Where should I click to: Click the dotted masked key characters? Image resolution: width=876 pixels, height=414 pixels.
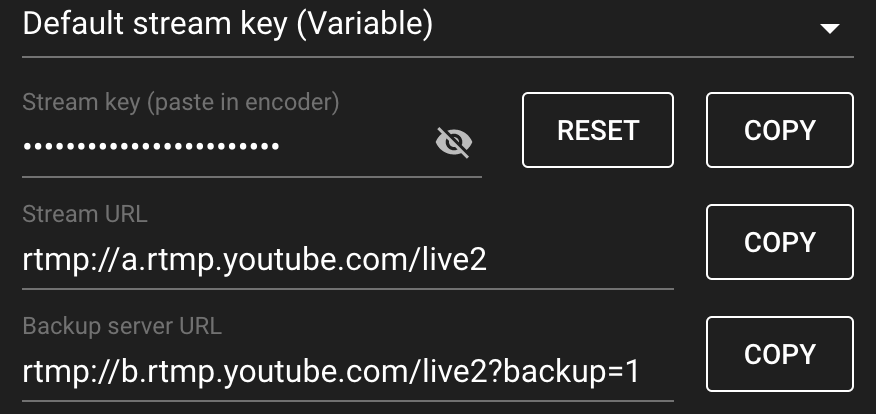(151, 146)
